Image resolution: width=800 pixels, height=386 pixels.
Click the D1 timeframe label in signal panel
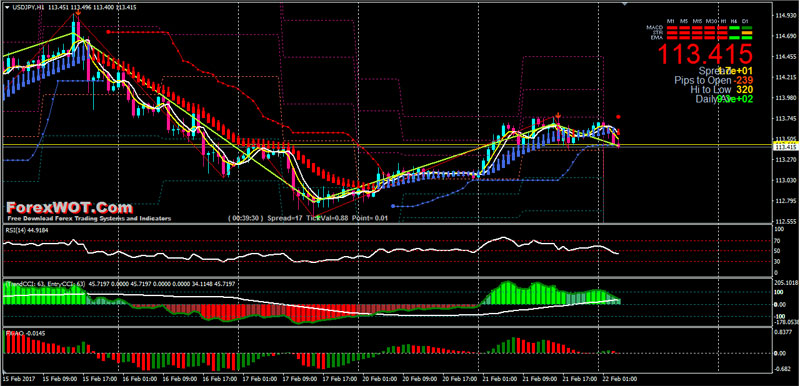(745, 21)
